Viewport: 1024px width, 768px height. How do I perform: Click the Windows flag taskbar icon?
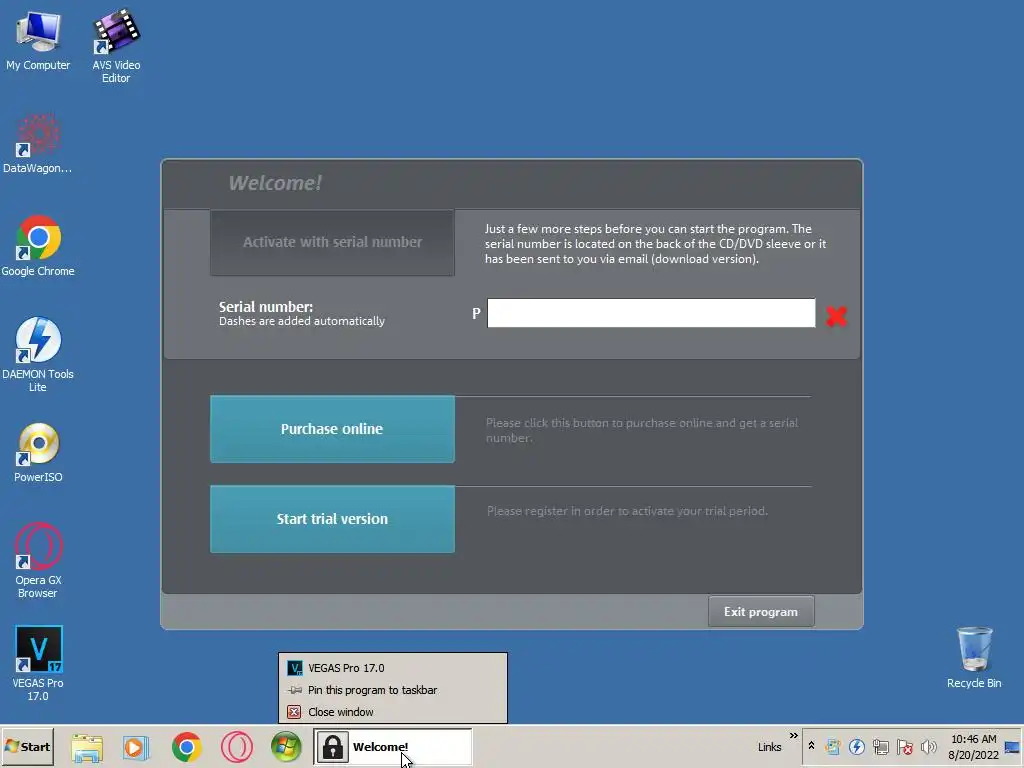tap(287, 748)
